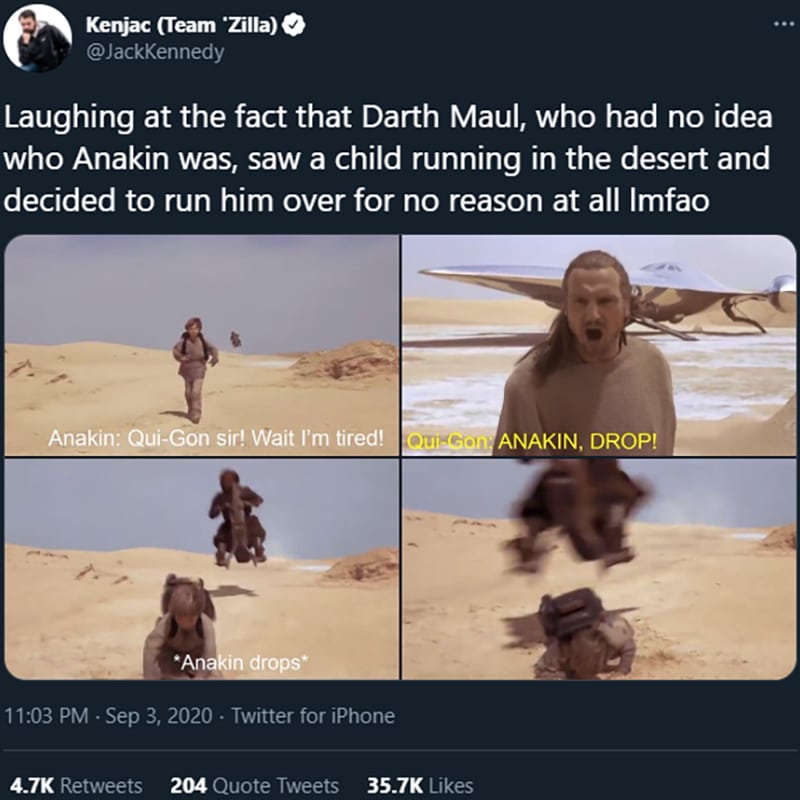Viewport: 800px width, 800px height.
Task: View the 35.7K Likes list
Action: click(420, 785)
